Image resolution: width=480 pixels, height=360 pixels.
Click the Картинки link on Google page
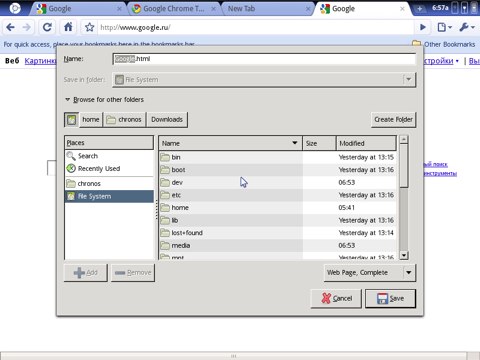(x=41, y=61)
